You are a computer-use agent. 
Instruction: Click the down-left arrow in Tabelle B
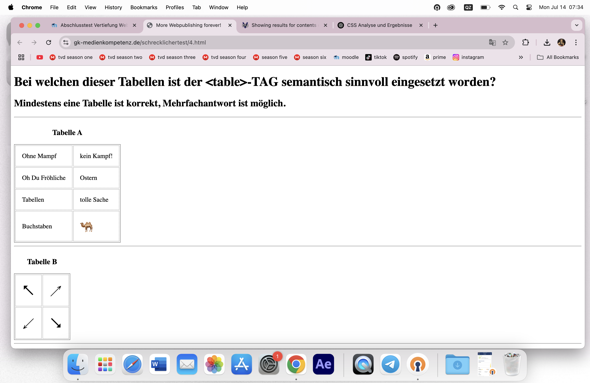(28, 323)
